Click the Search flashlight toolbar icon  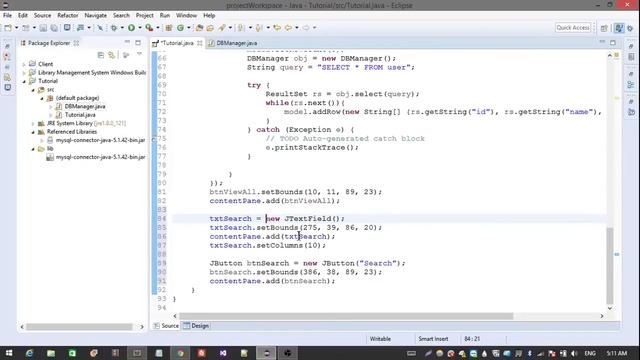tap(222, 28)
